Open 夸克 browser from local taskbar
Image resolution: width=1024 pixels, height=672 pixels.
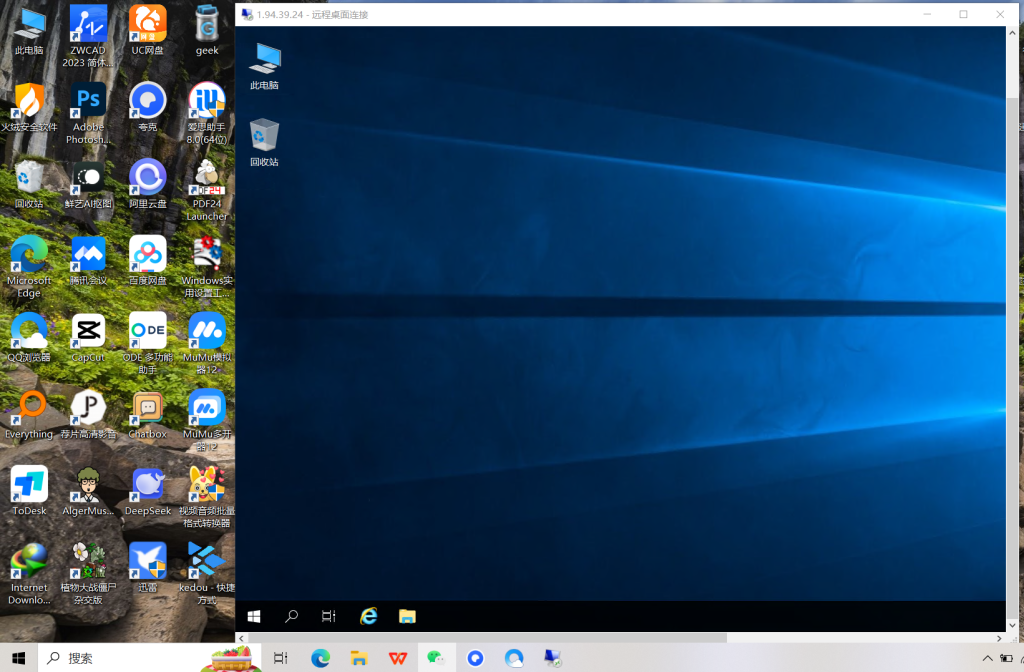coord(475,658)
